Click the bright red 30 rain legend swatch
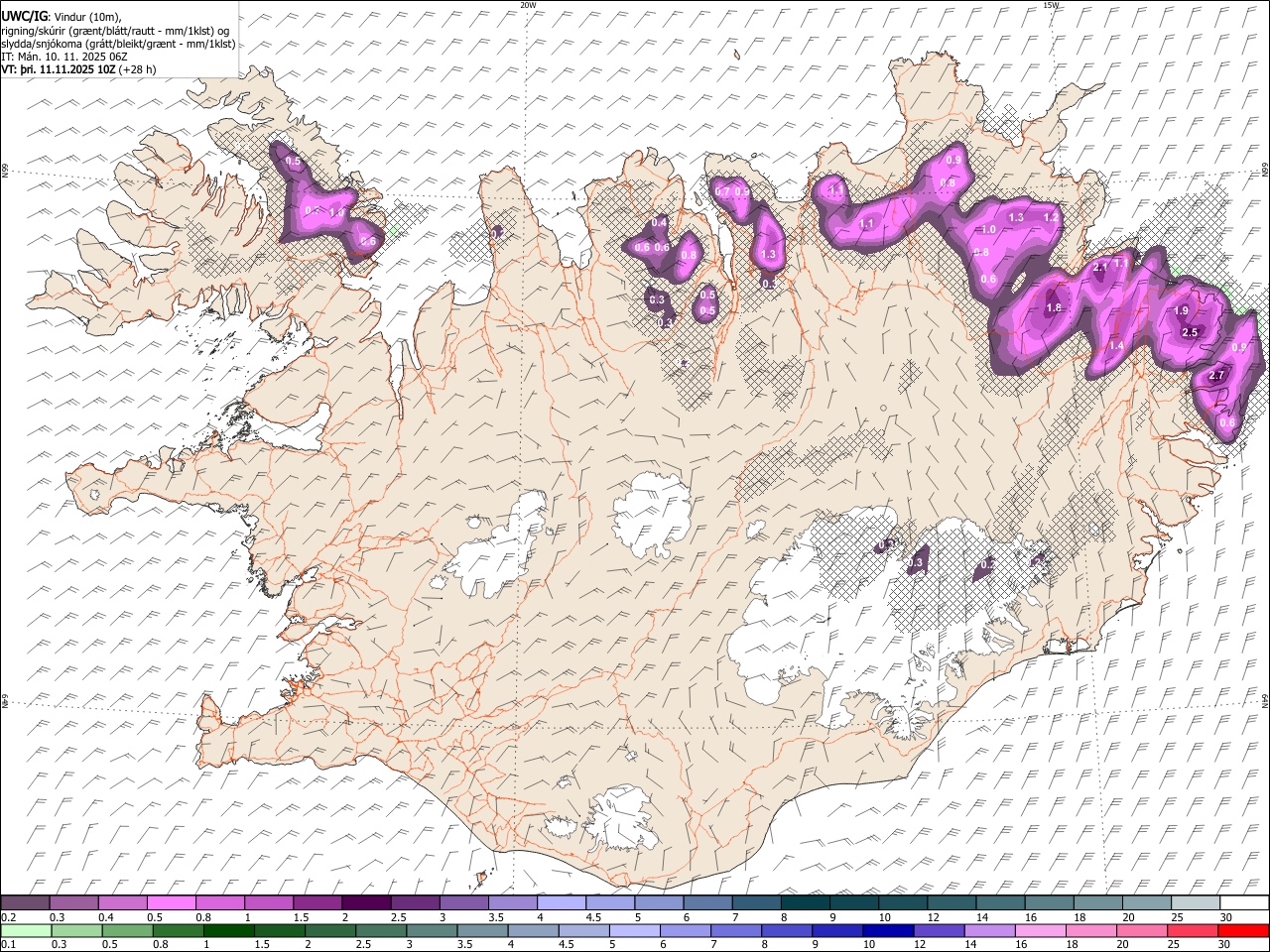 (1243, 930)
